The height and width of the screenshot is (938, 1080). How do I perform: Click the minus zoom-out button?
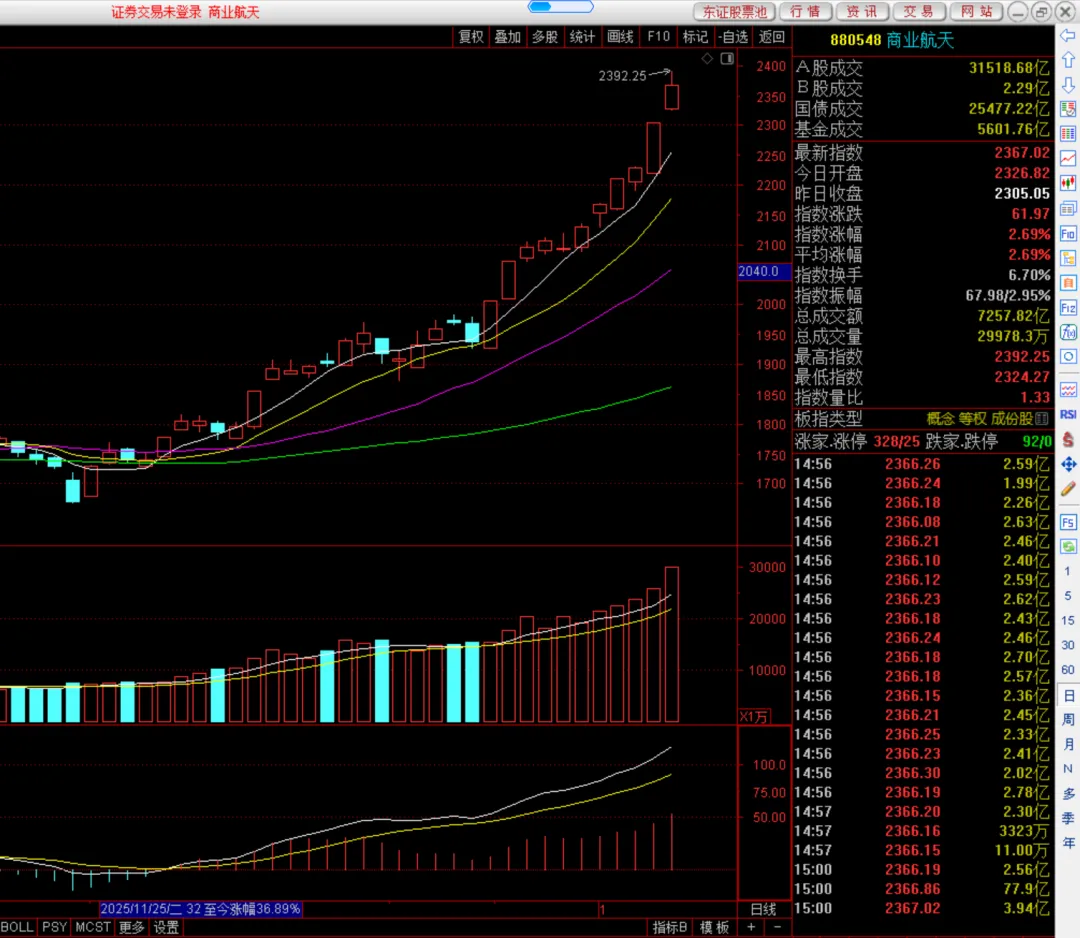click(x=778, y=927)
